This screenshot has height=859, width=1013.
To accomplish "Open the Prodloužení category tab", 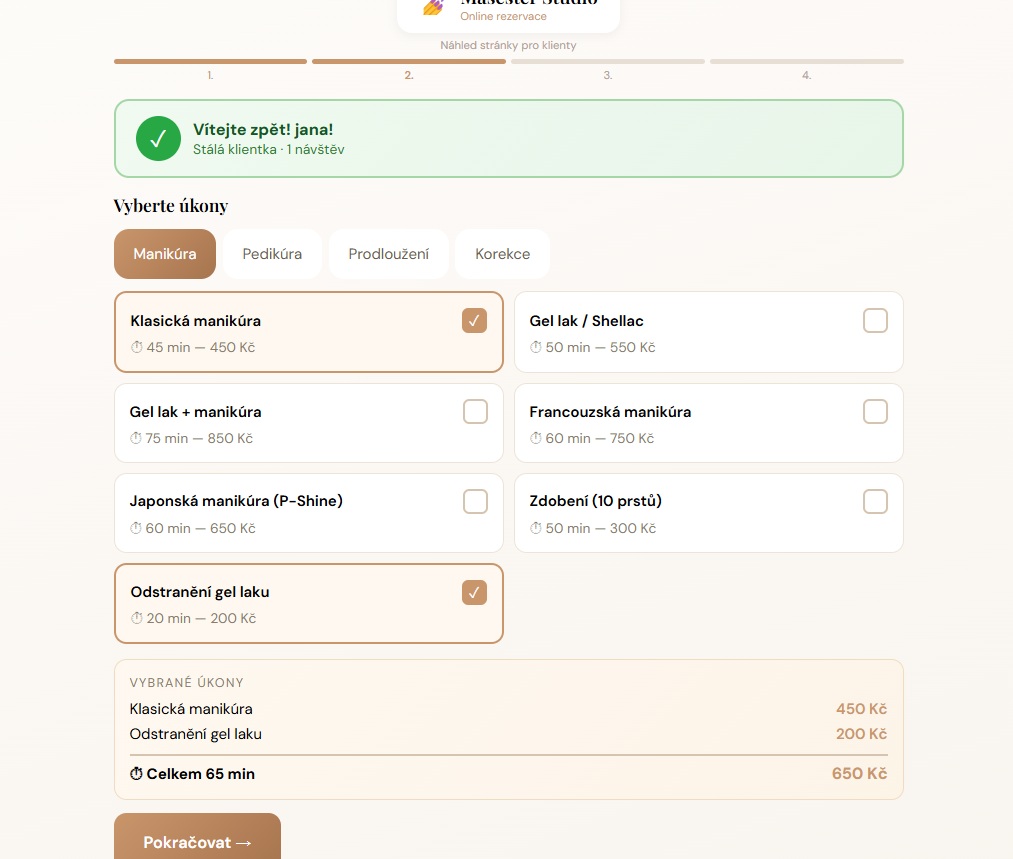I will tap(389, 254).
